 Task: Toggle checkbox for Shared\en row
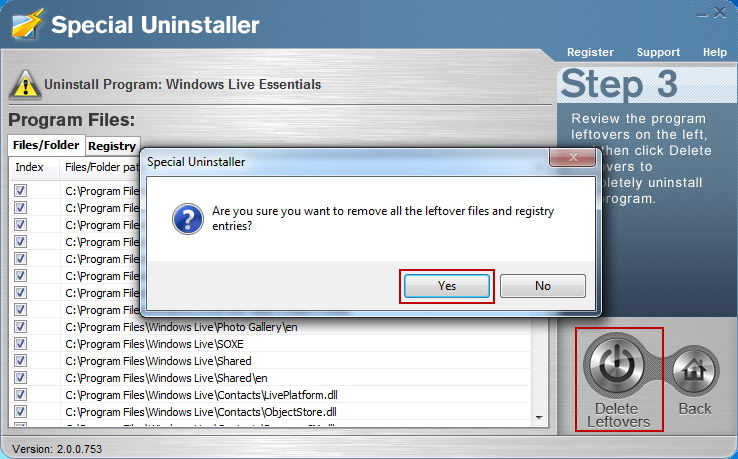pos(20,378)
